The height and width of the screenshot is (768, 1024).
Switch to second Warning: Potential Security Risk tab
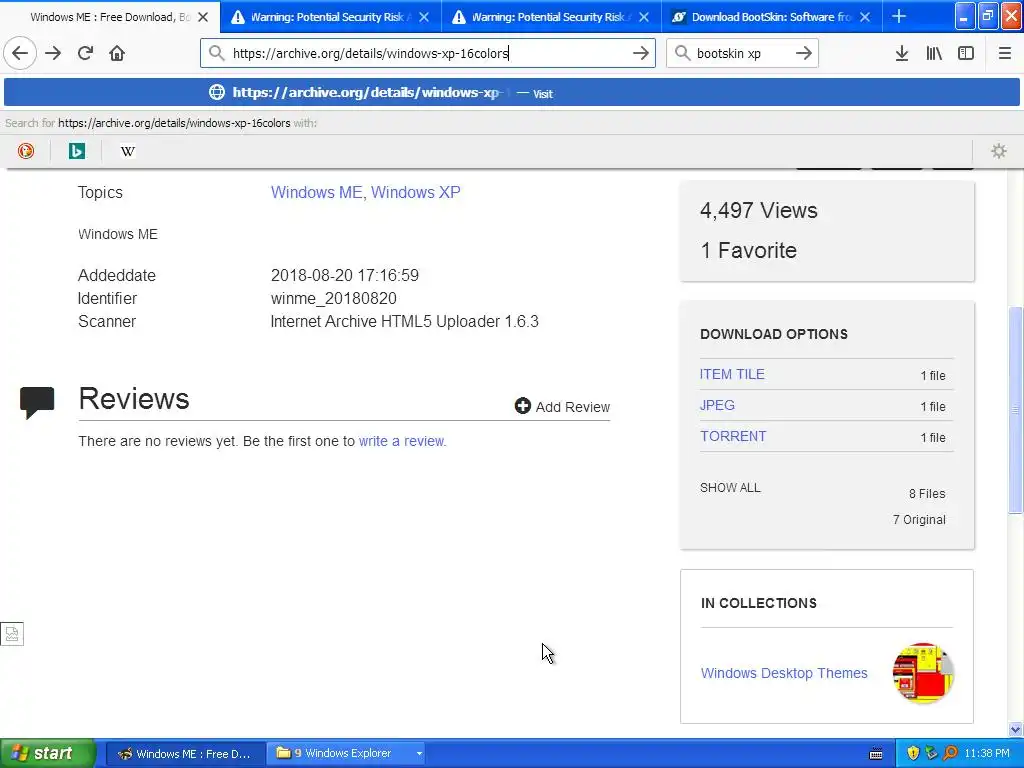pos(551,17)
